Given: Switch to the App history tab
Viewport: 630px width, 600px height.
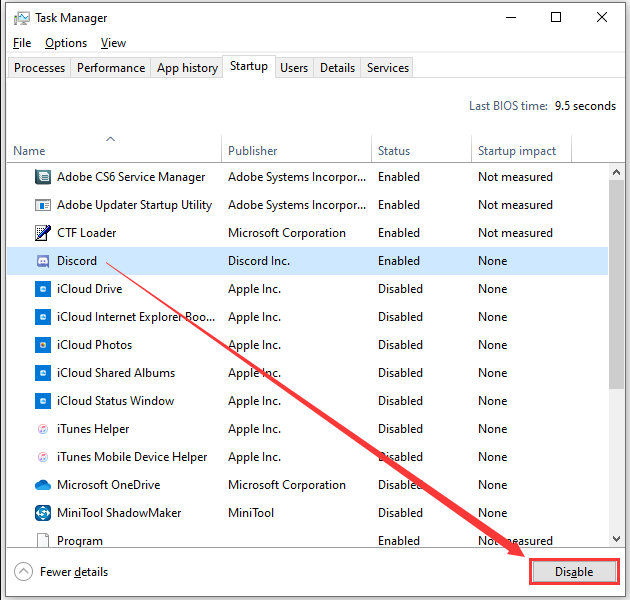Looking at the screenshot, I should 187,68.
